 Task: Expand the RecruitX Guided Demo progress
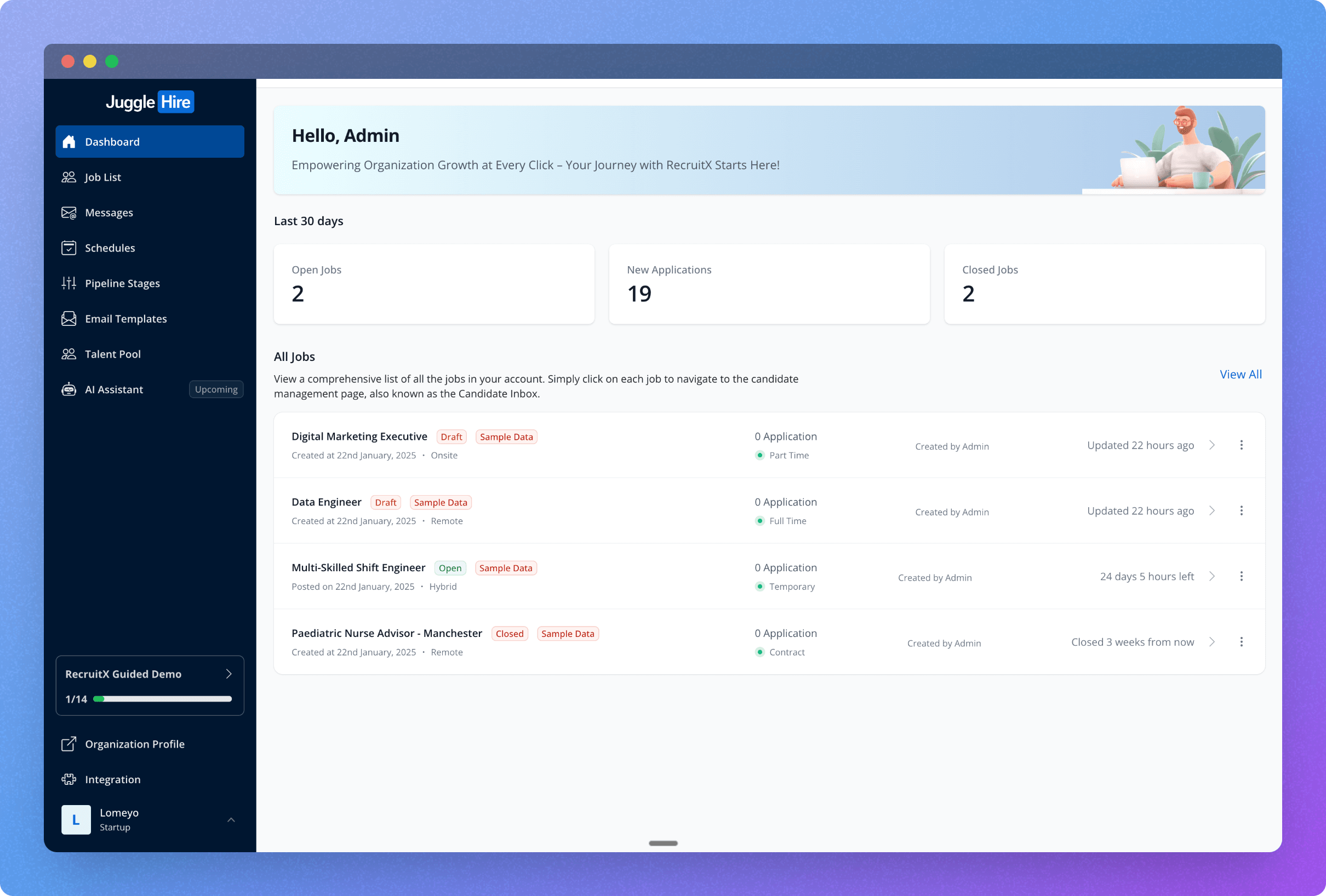(229, 673)
